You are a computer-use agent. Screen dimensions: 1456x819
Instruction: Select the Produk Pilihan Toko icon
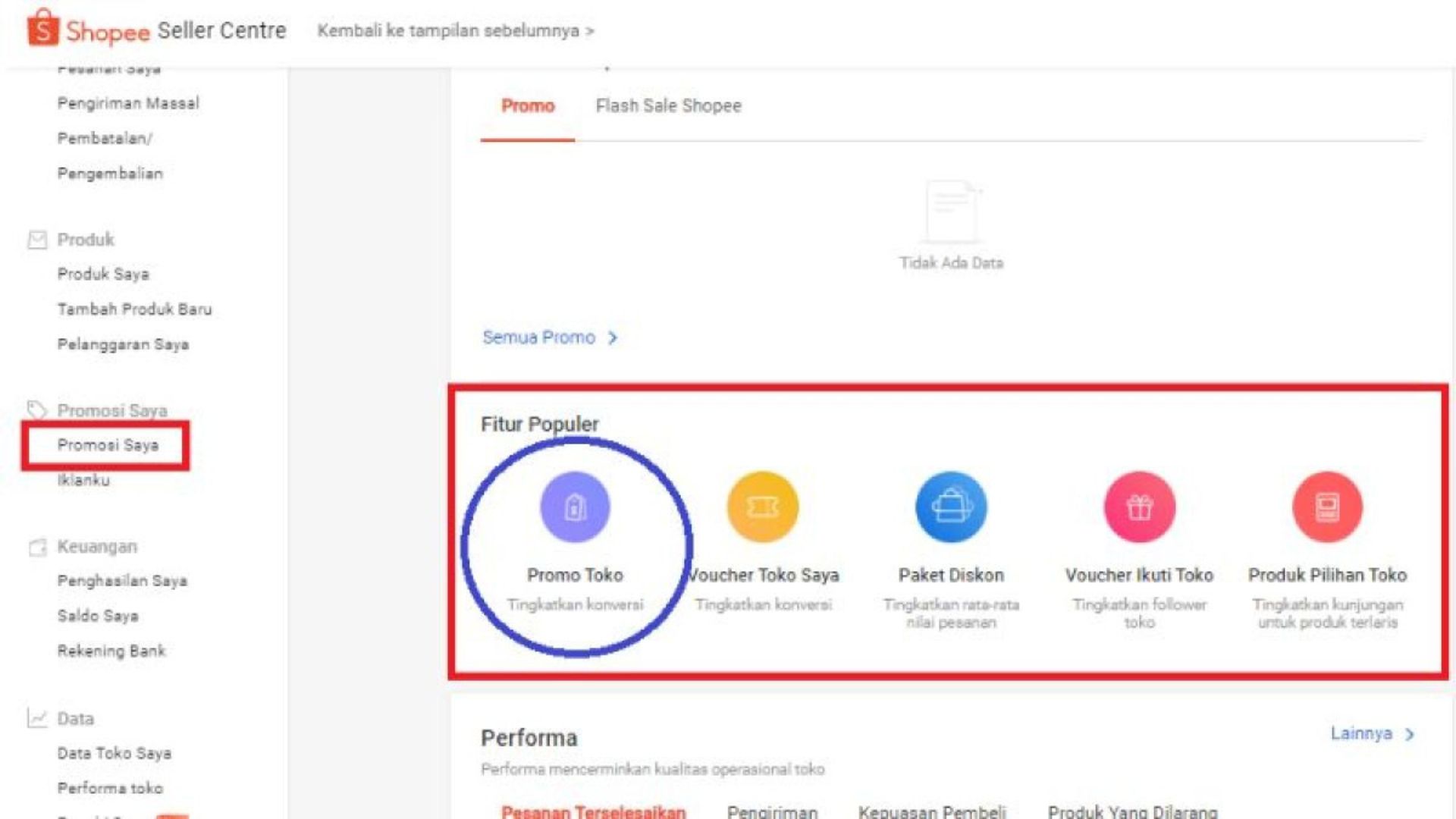(x=1326, y=507)
